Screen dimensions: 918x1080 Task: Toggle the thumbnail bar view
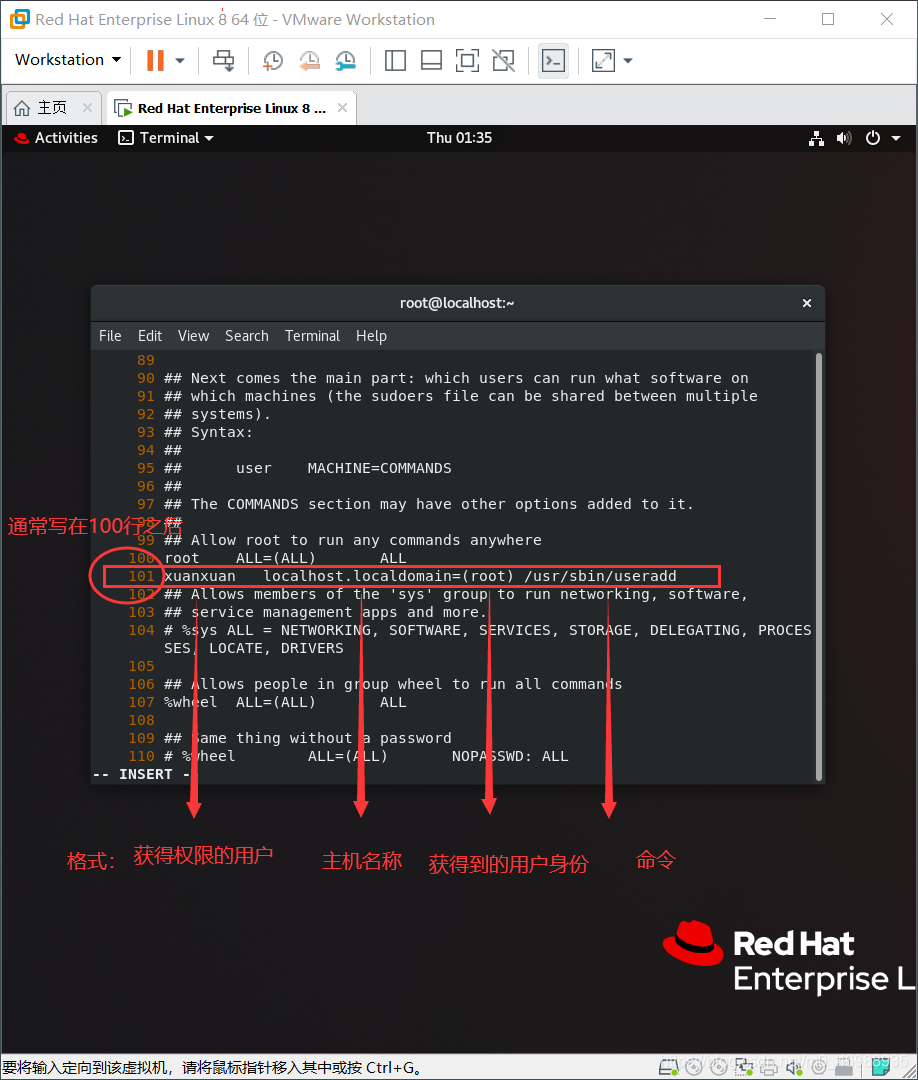click(x=431, y=61)
